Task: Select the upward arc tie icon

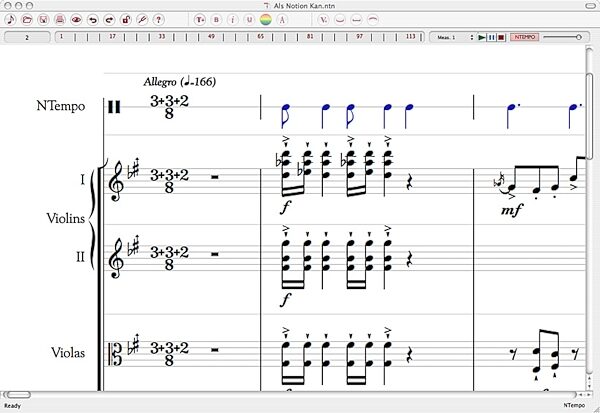Action: pos(373,20)
